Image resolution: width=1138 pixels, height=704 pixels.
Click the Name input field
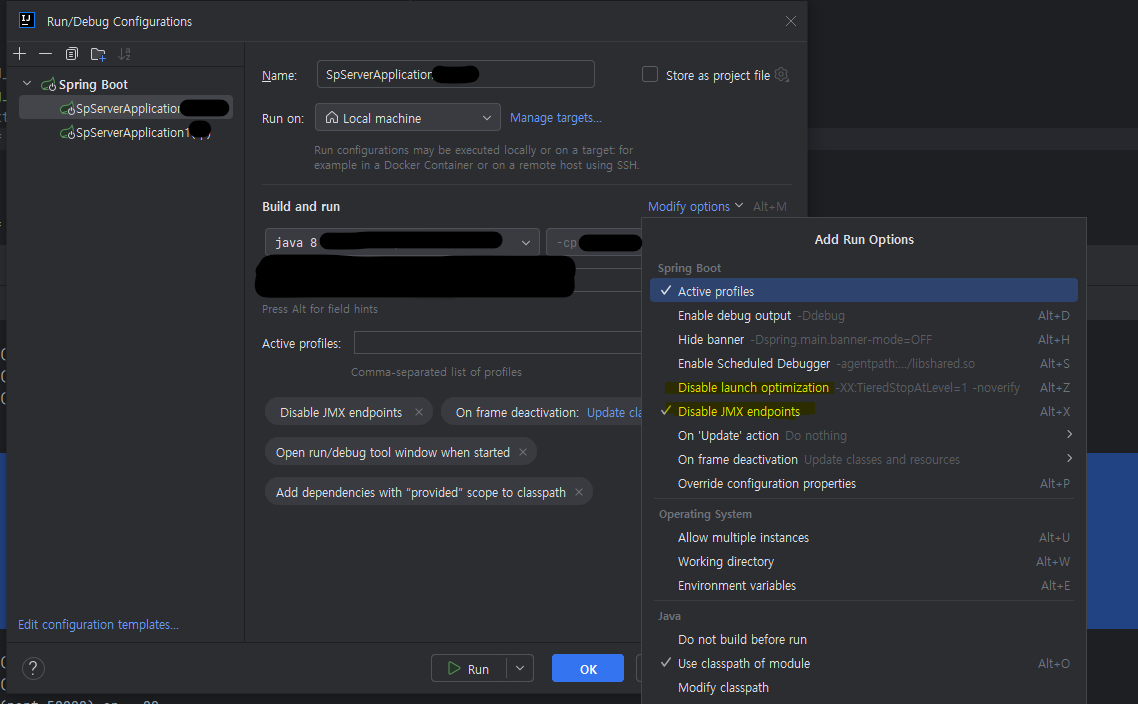point(455,74)
